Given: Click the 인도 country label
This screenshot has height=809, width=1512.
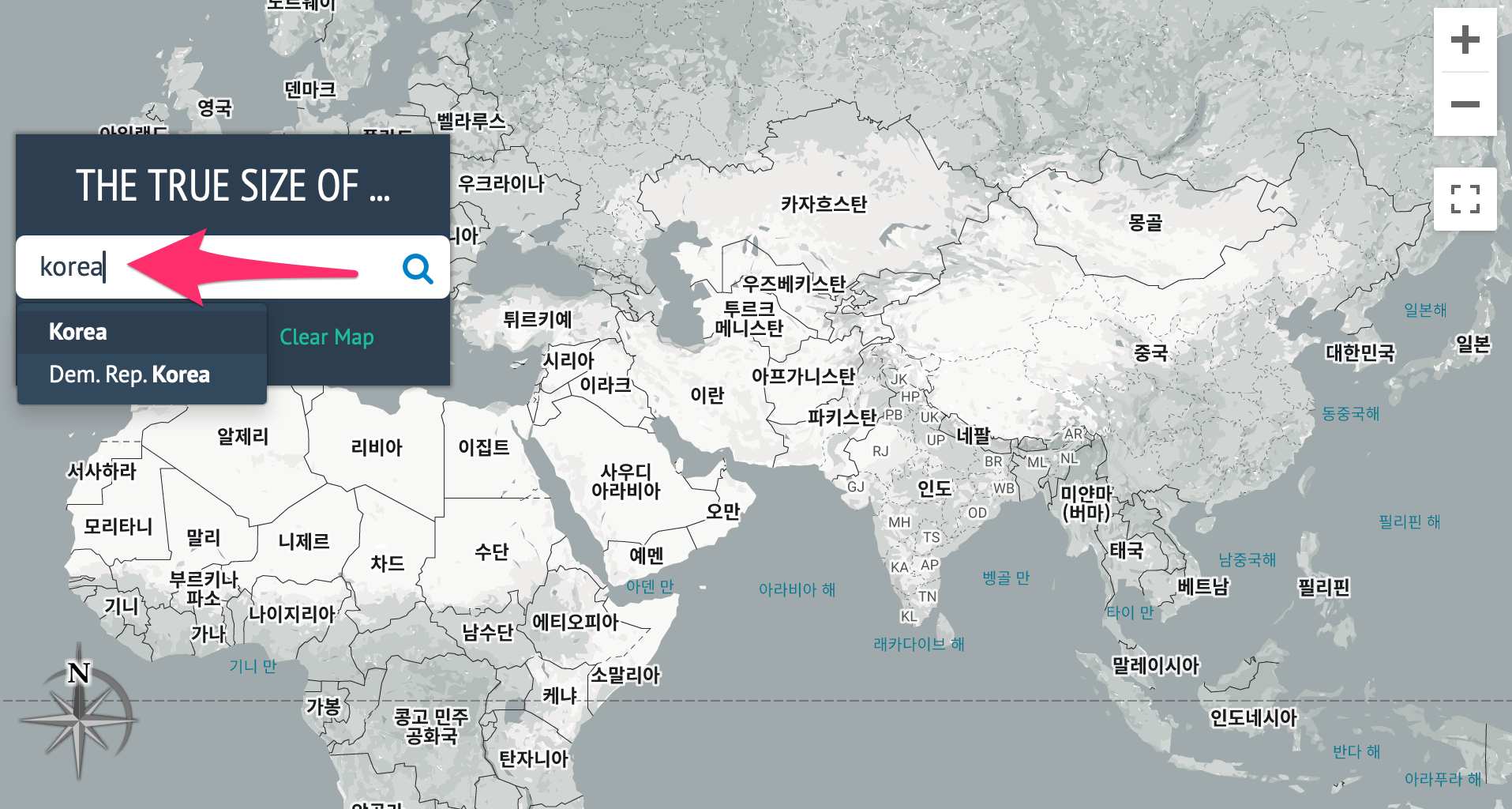Looking at the screenshot, I should pos(934,489).
